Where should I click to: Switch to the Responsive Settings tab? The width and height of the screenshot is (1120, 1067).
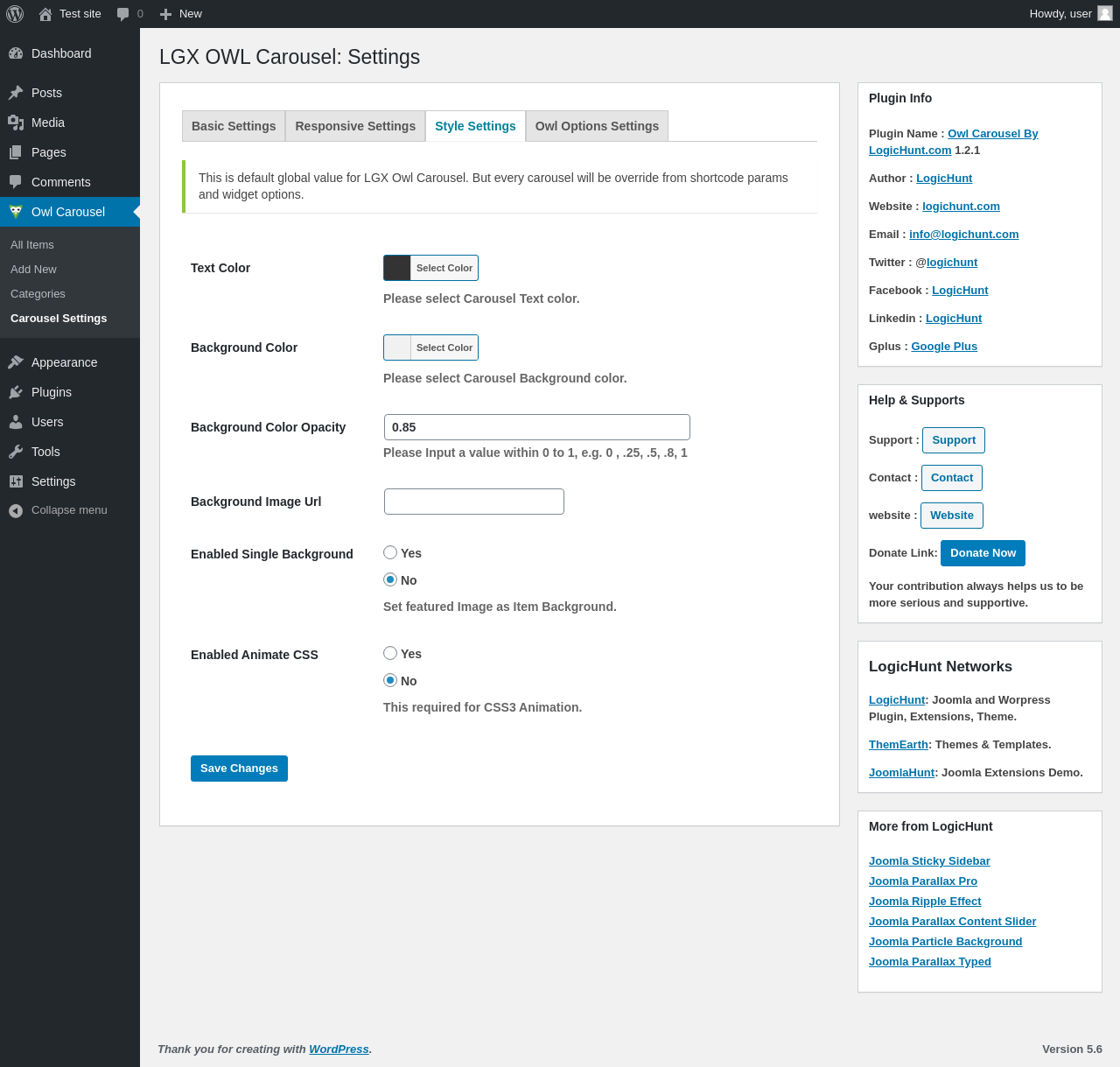coord(355,126)
